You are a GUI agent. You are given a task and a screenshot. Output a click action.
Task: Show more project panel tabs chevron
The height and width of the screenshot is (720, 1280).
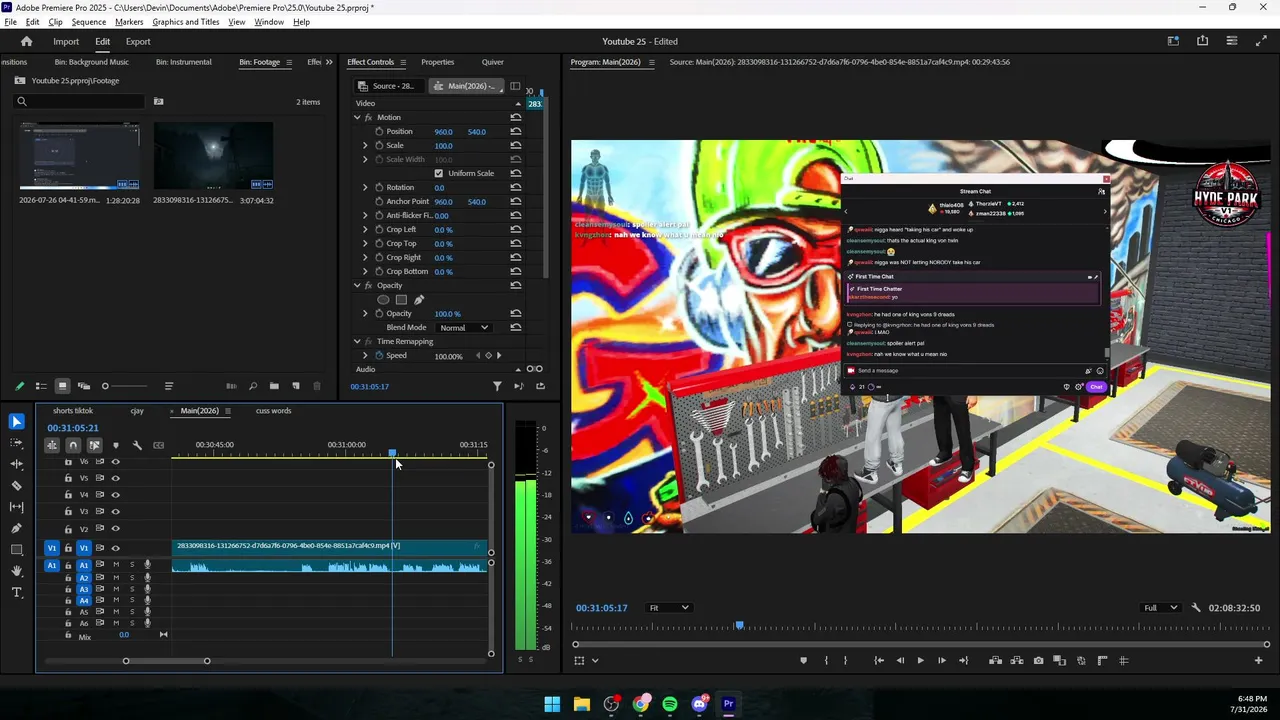point(329,62)
